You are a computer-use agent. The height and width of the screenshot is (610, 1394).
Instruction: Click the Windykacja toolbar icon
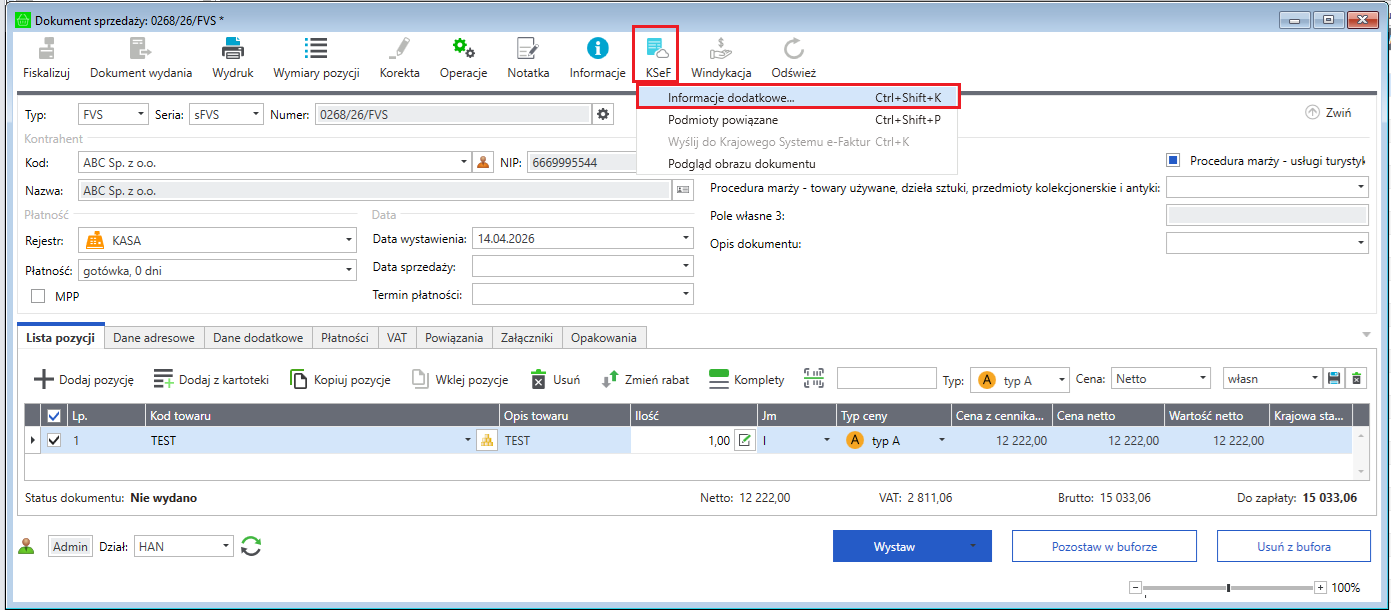pyautogui.click(x=721, y=48)
